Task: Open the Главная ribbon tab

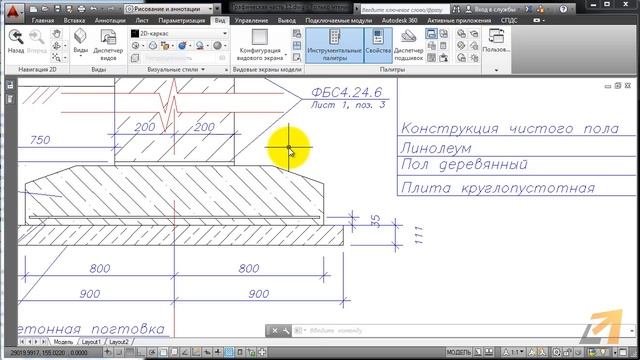Action: point(43,20)
